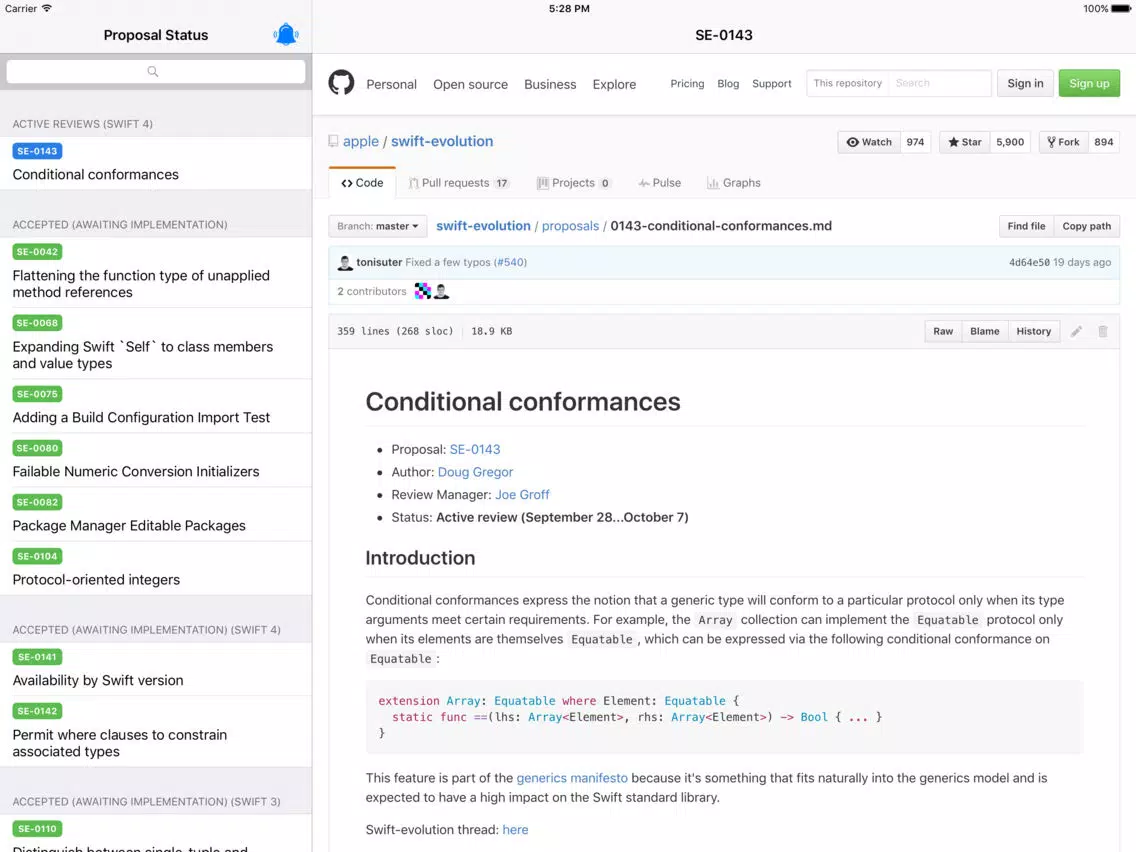Screen dimensions: 1136x852
Task: Open author Doug Gregor link
Action: (475, 472)
